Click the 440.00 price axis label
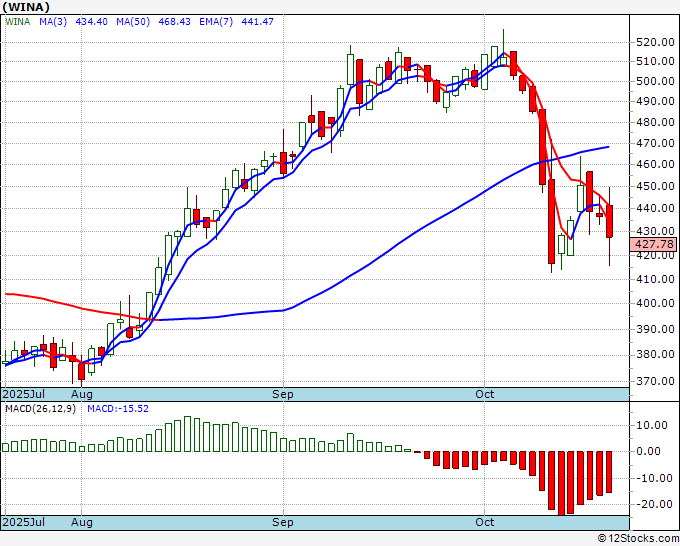Screen dimensions: 680x546 [655, 208]
